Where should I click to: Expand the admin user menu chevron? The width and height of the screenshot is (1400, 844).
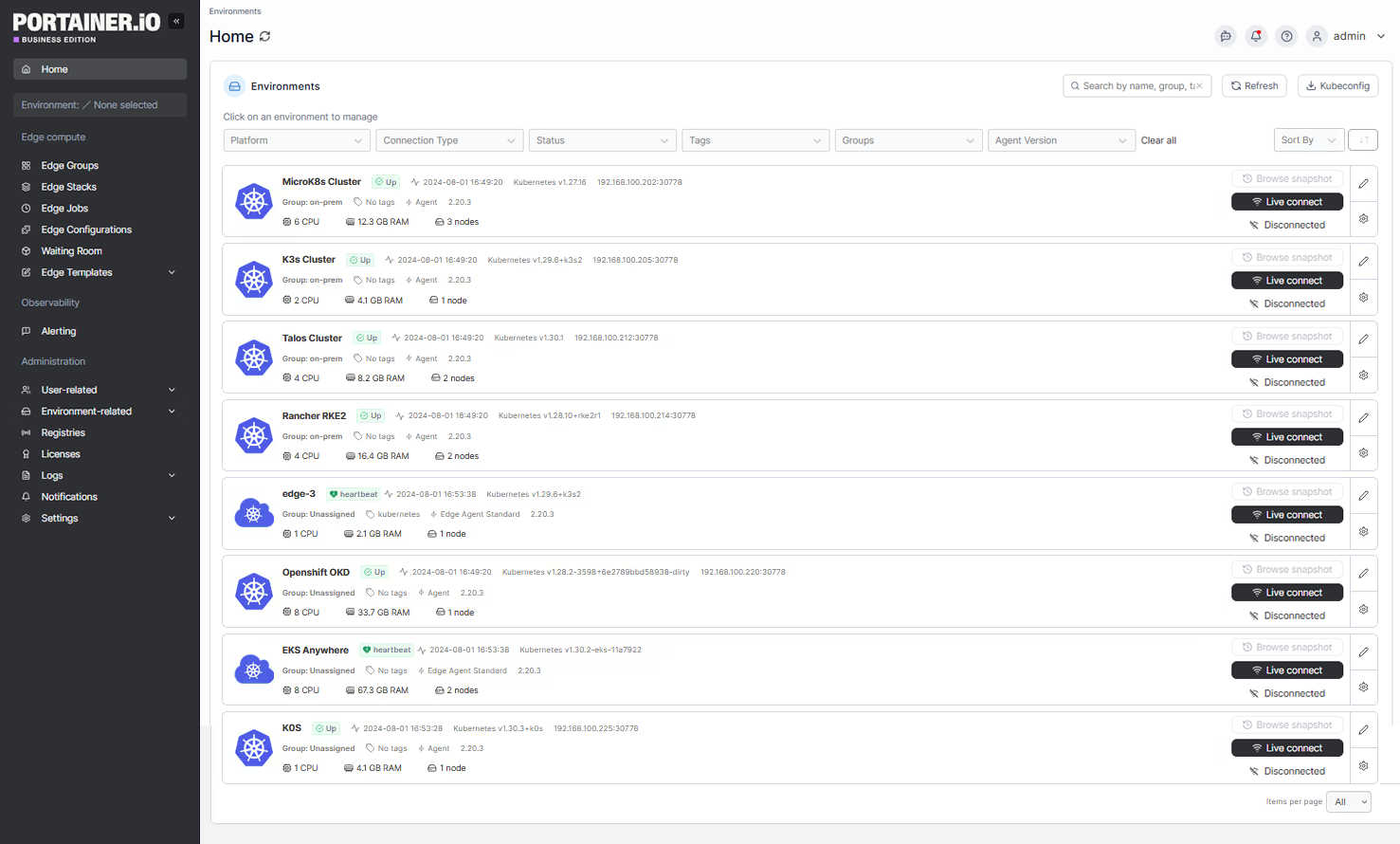(1381, 36)
